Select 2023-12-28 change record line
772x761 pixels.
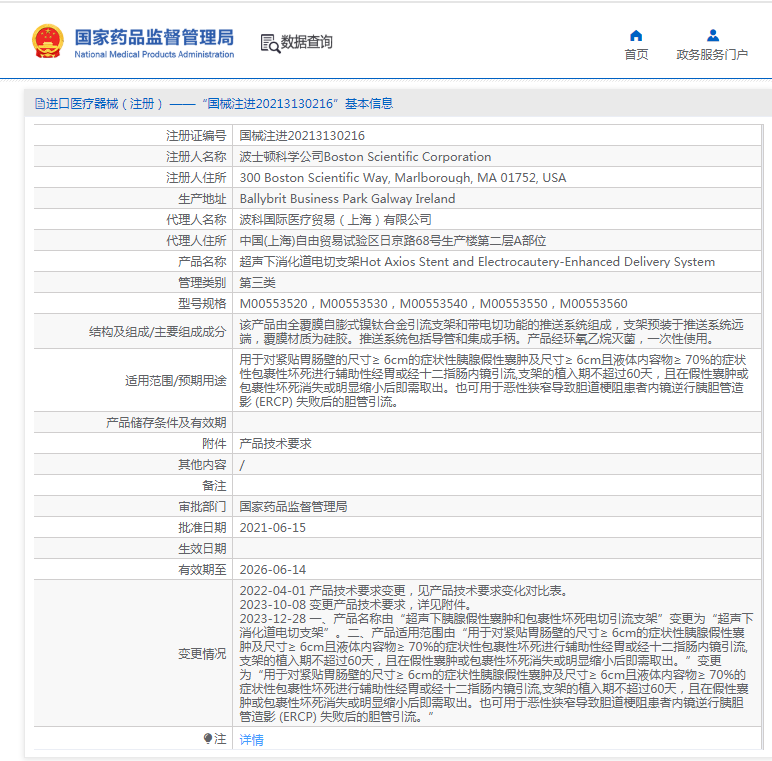[496, 667]
